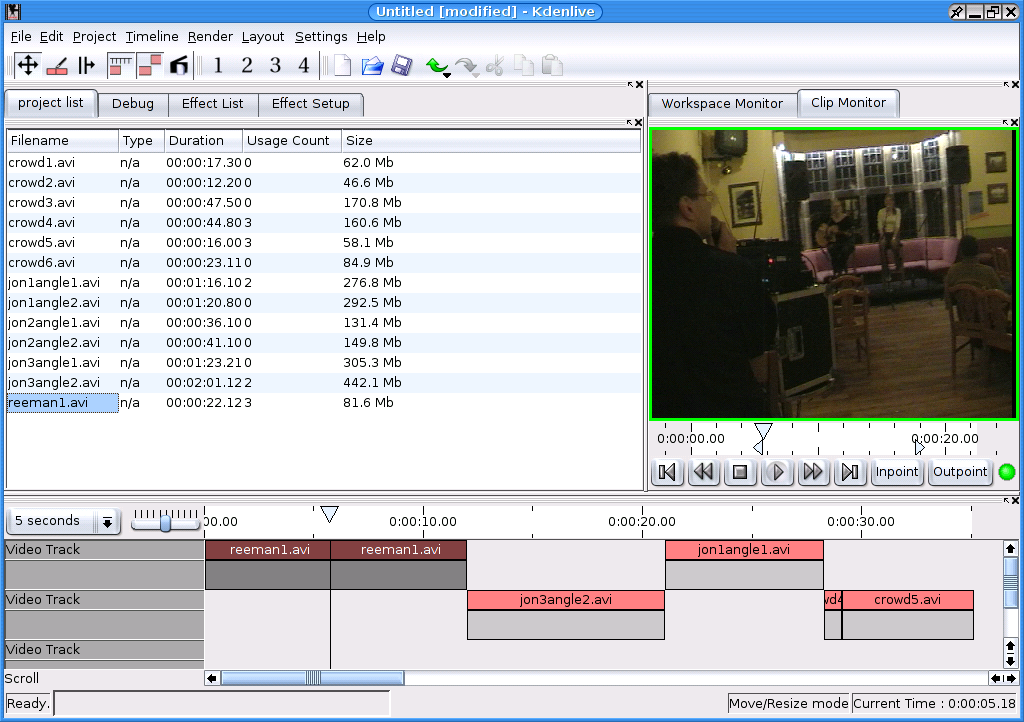
Task: Toggle snap to frame button
Action: (120, 66)
